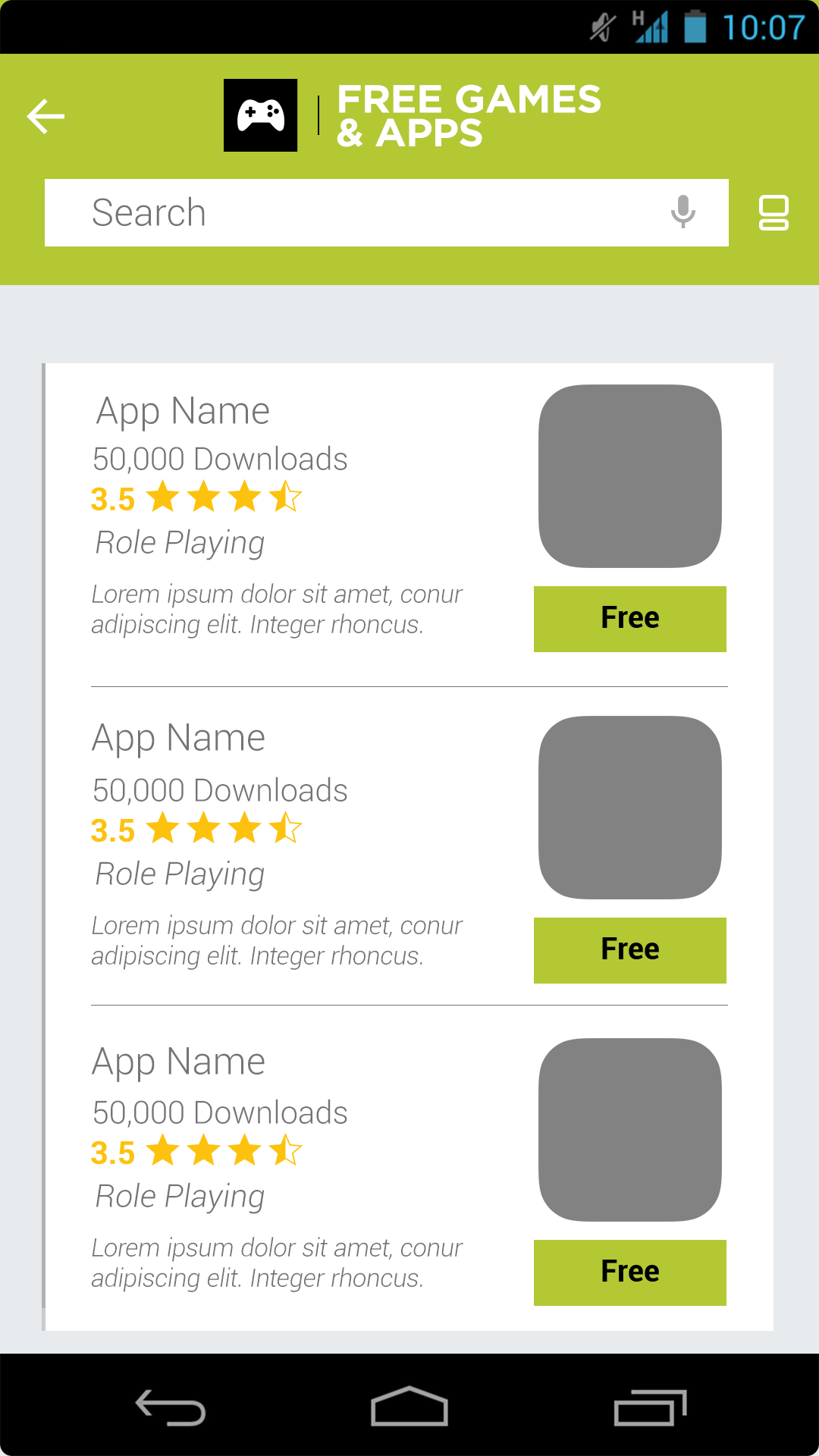Tap the mobile signal strength icon
819x1456 pixels.
tap(651, 27)
